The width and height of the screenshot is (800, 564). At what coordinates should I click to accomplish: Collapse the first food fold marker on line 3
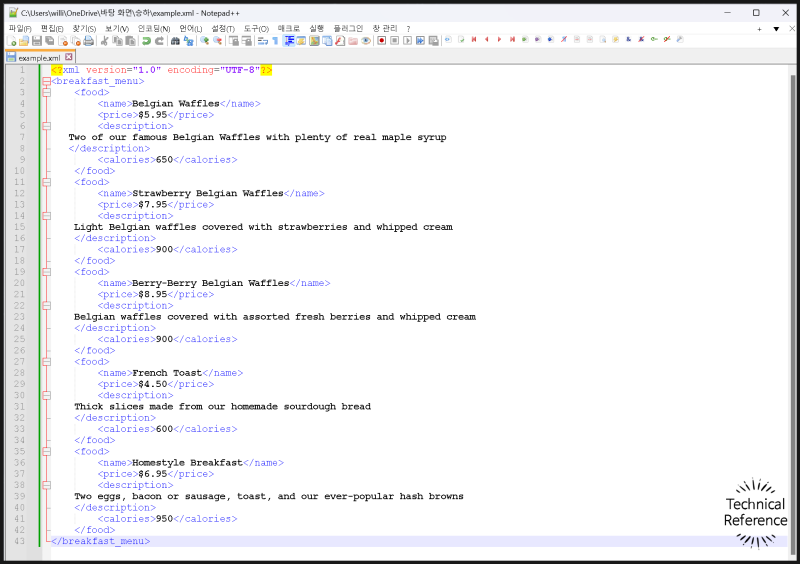click(x=46, y=93)
